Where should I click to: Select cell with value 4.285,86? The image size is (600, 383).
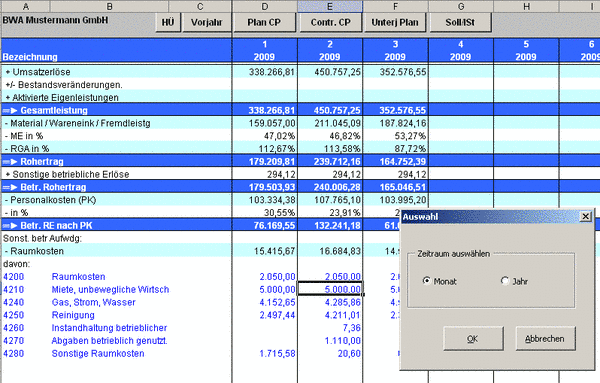330,302
